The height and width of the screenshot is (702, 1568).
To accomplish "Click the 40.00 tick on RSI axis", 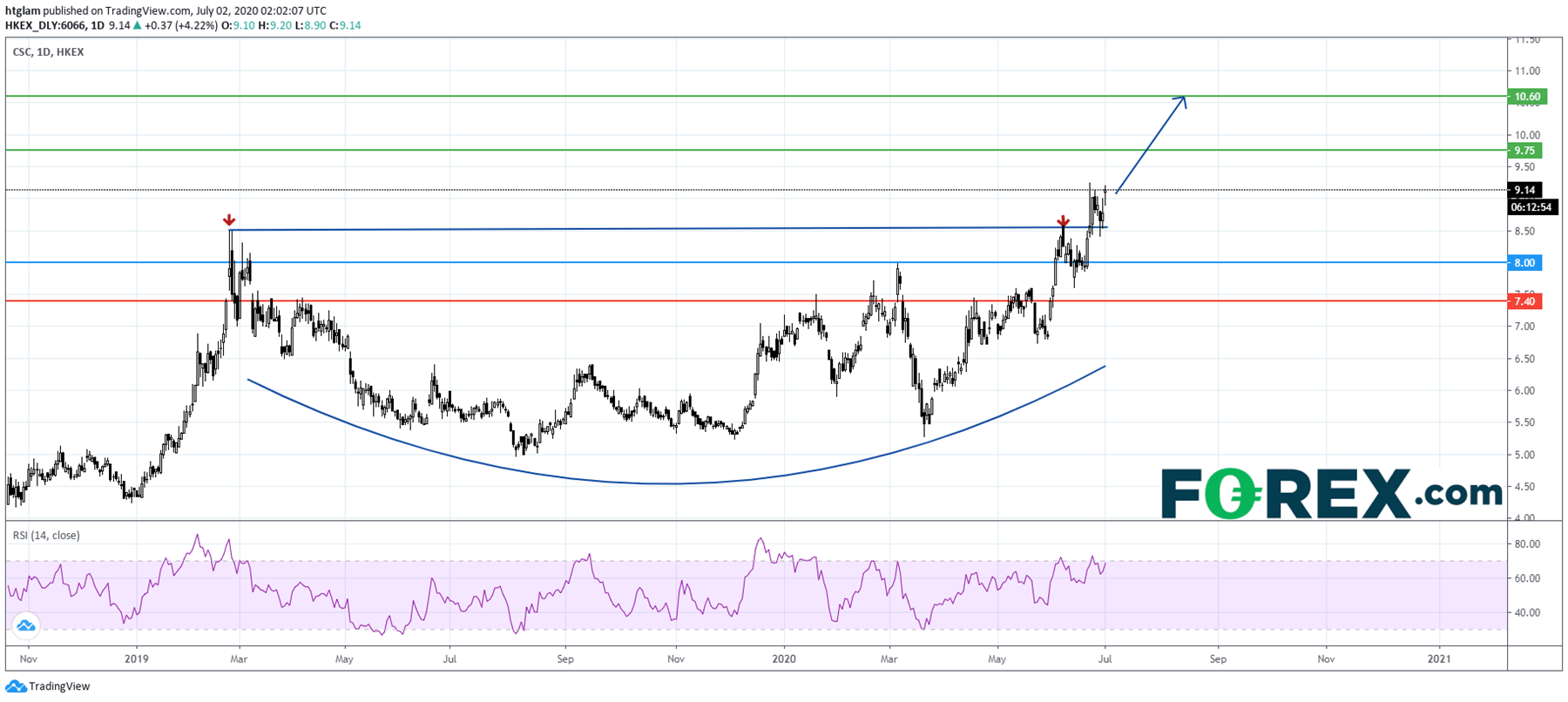I will [x=1527, y=613].
